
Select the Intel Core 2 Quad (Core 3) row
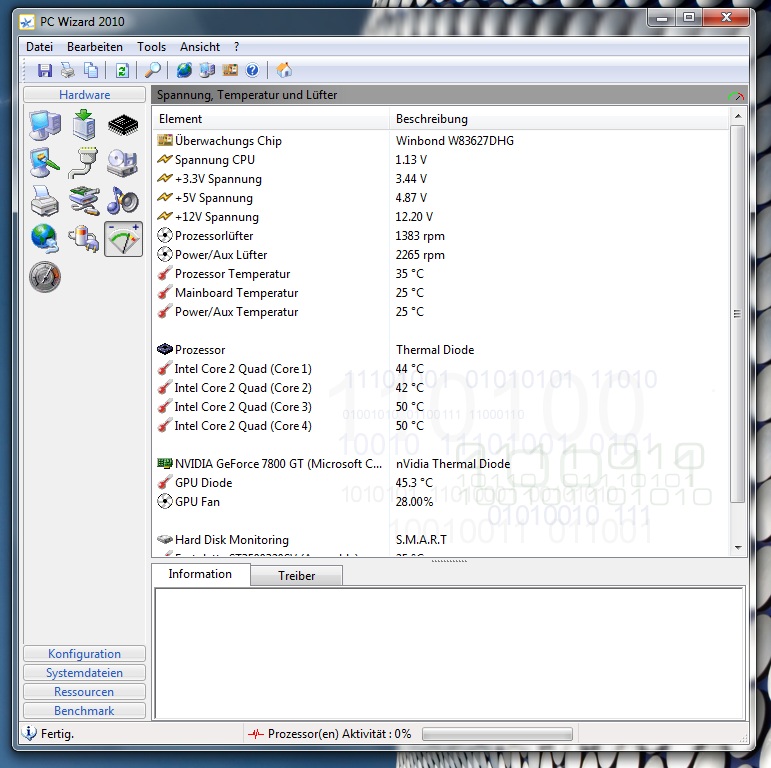point(441,407)
